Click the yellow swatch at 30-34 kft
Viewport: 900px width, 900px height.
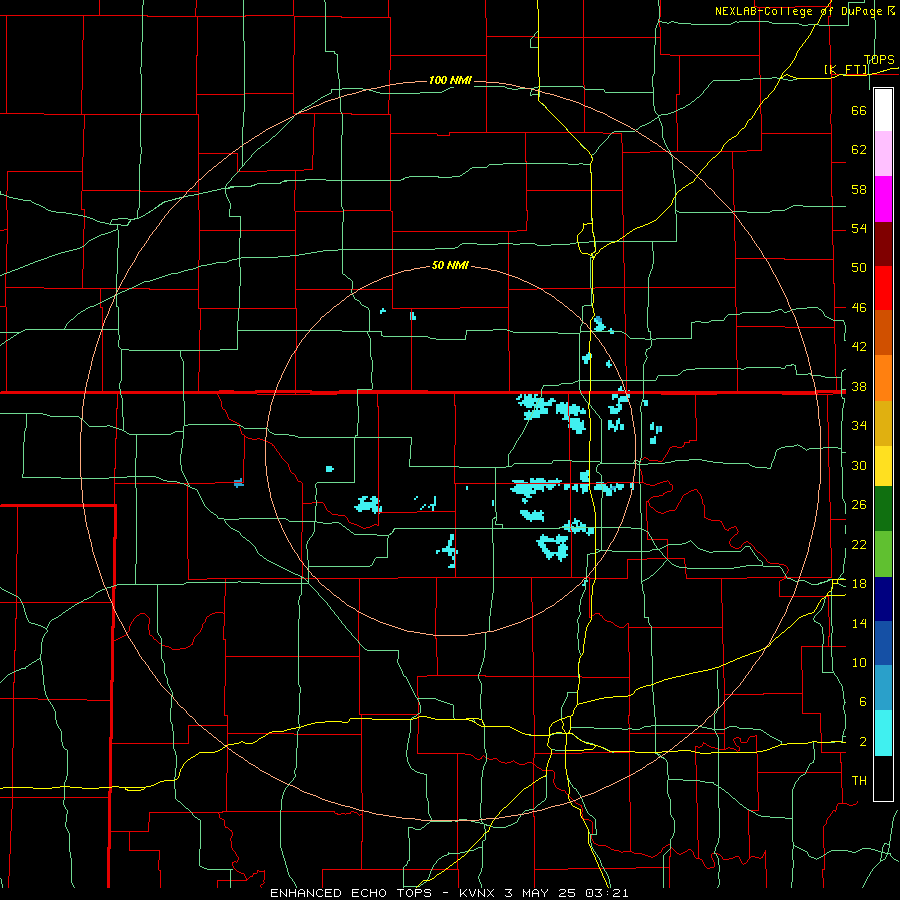(883, 466)
